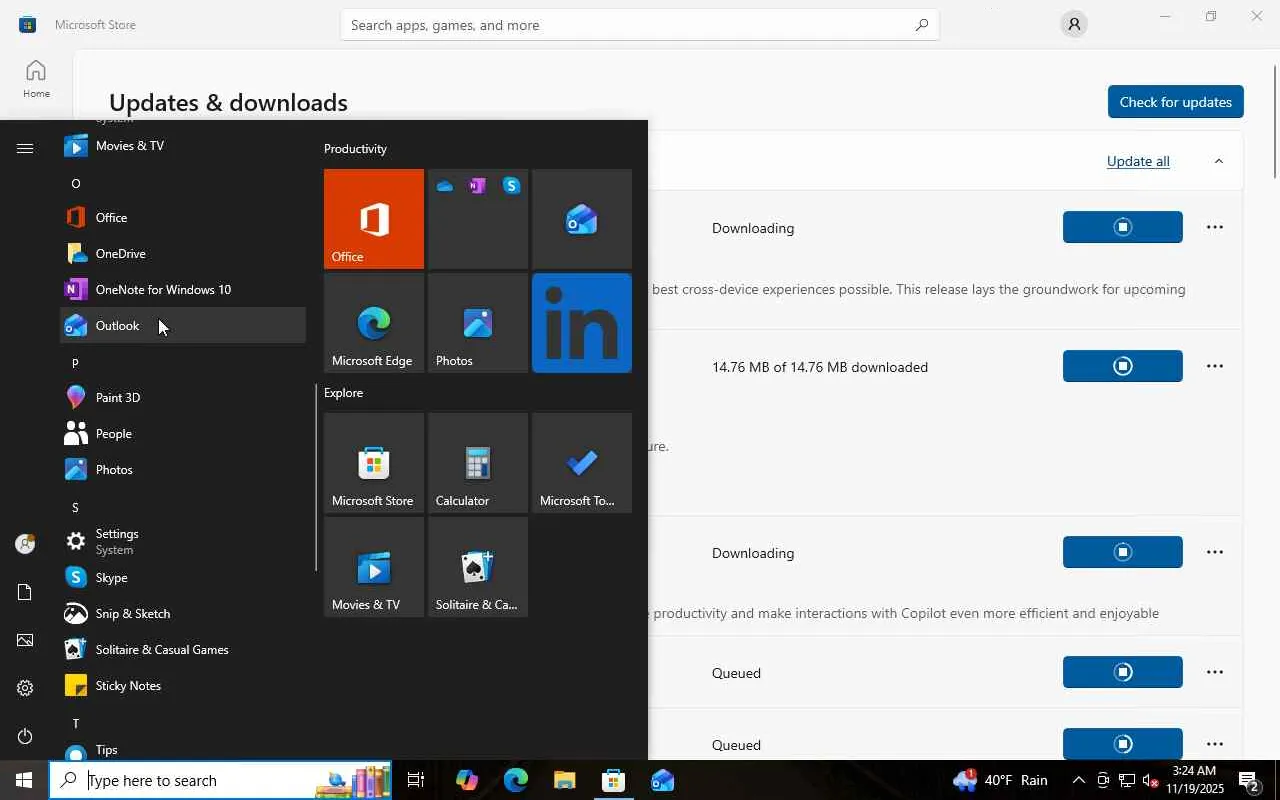
Task: Open more options for first Downloading update
Action: [x=1215, y=227]
